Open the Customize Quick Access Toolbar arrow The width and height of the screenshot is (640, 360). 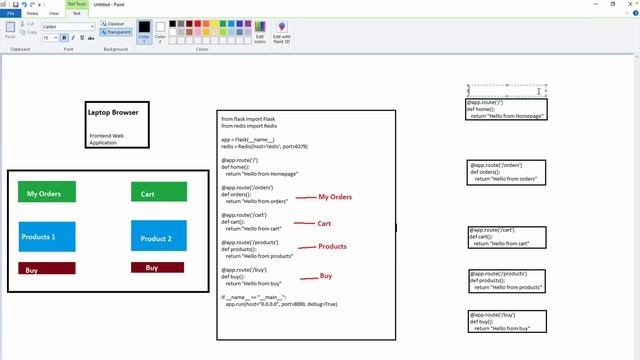pos(40,5)
